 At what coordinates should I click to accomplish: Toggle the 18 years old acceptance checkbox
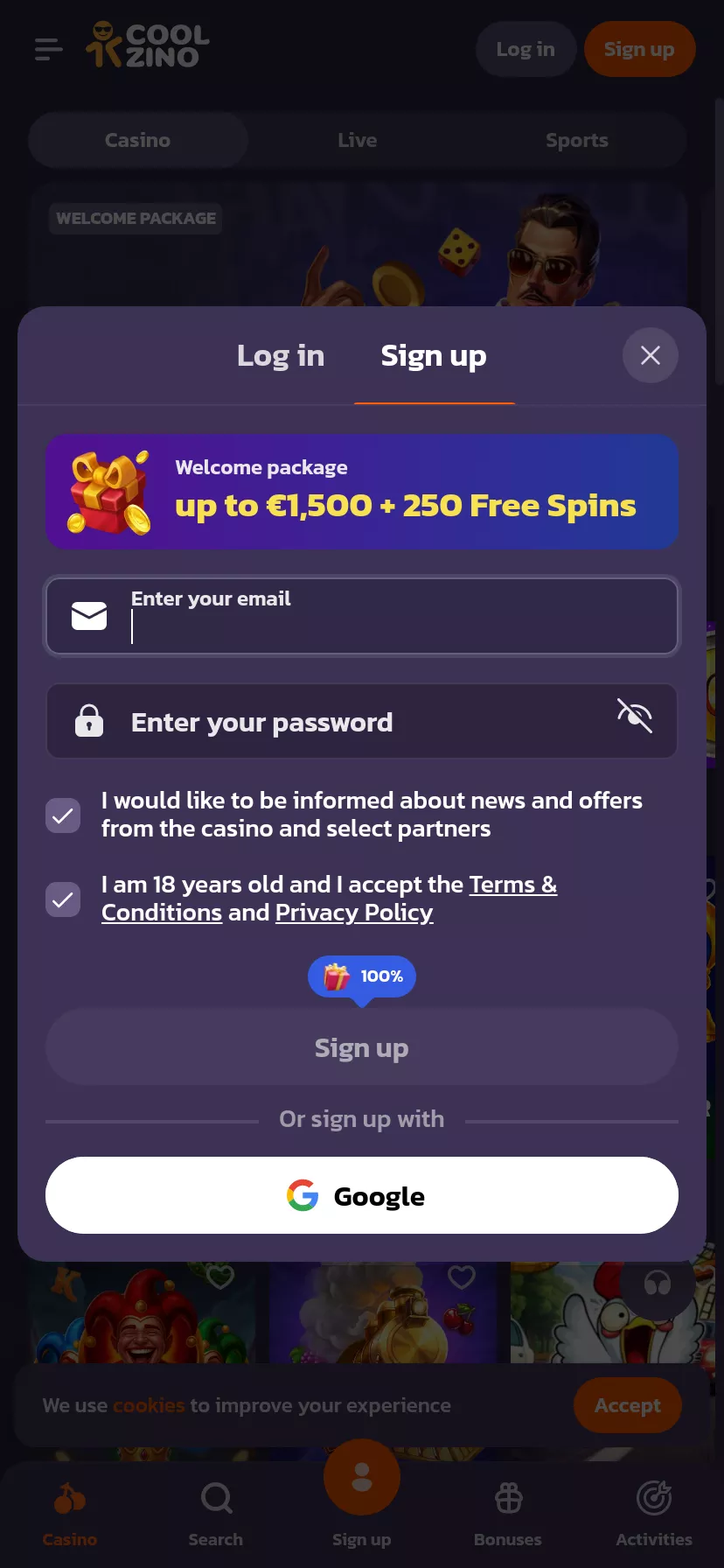pos(63,899)
